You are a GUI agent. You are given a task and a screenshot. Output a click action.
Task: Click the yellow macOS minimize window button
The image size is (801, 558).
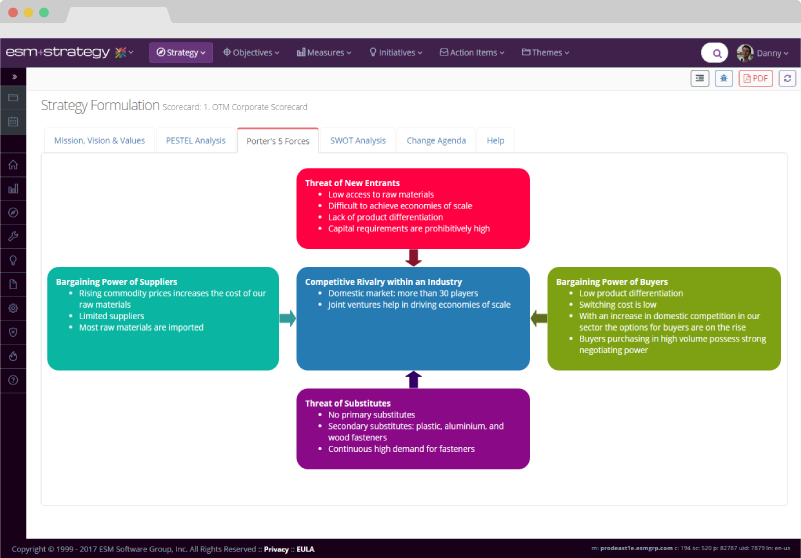click(29, 13)
